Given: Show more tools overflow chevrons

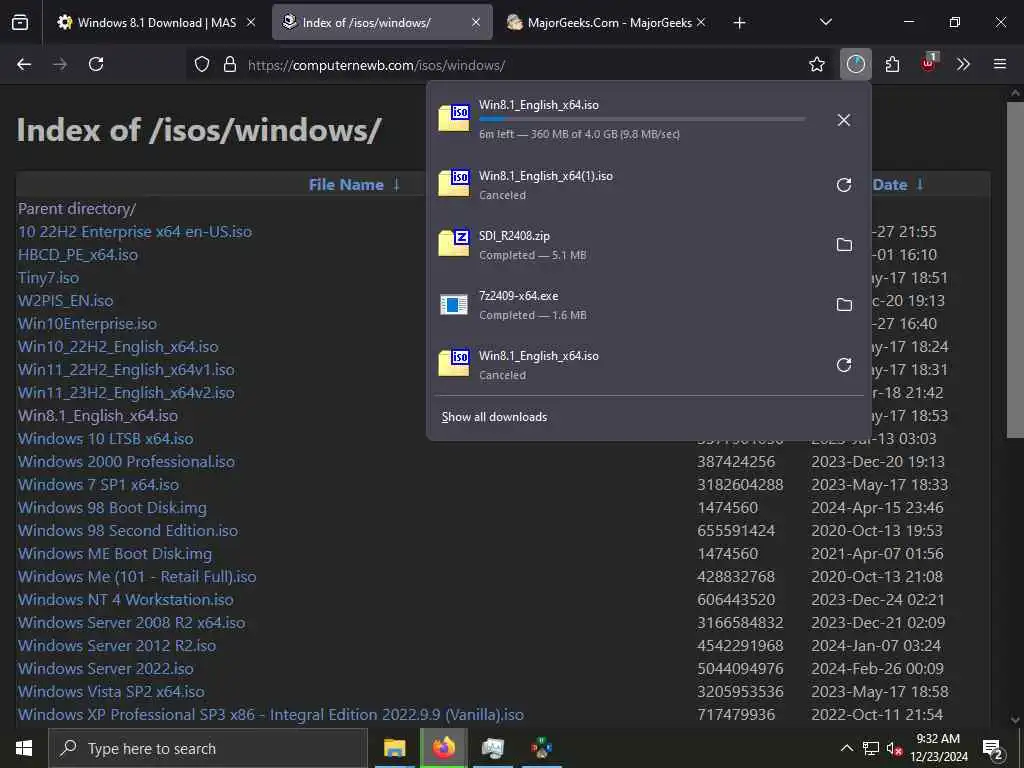Looking at the screenshot, I should [x=963, y=64].
